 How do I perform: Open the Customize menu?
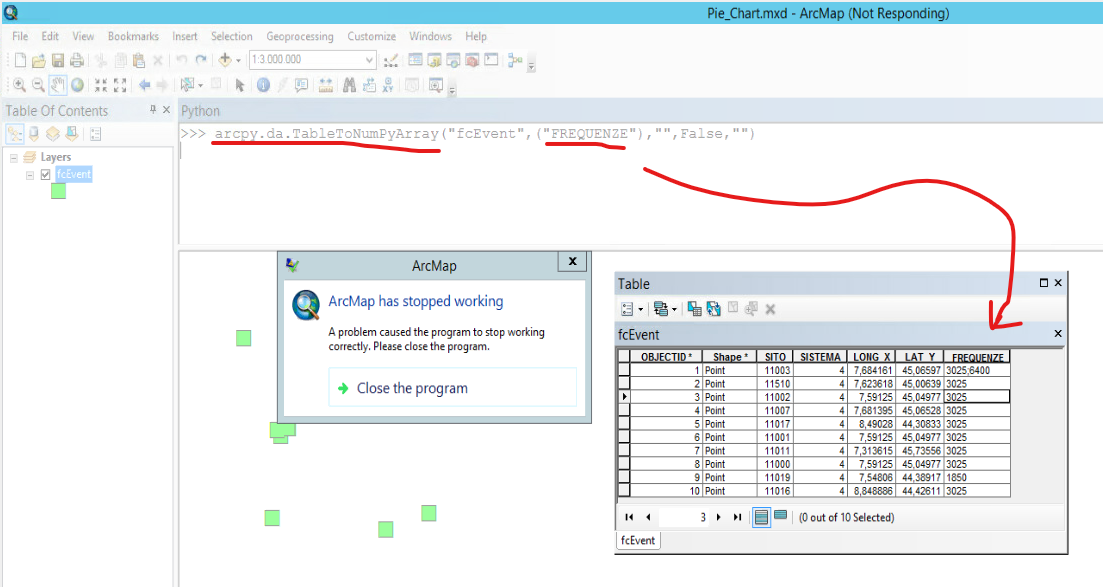point(371,36)
